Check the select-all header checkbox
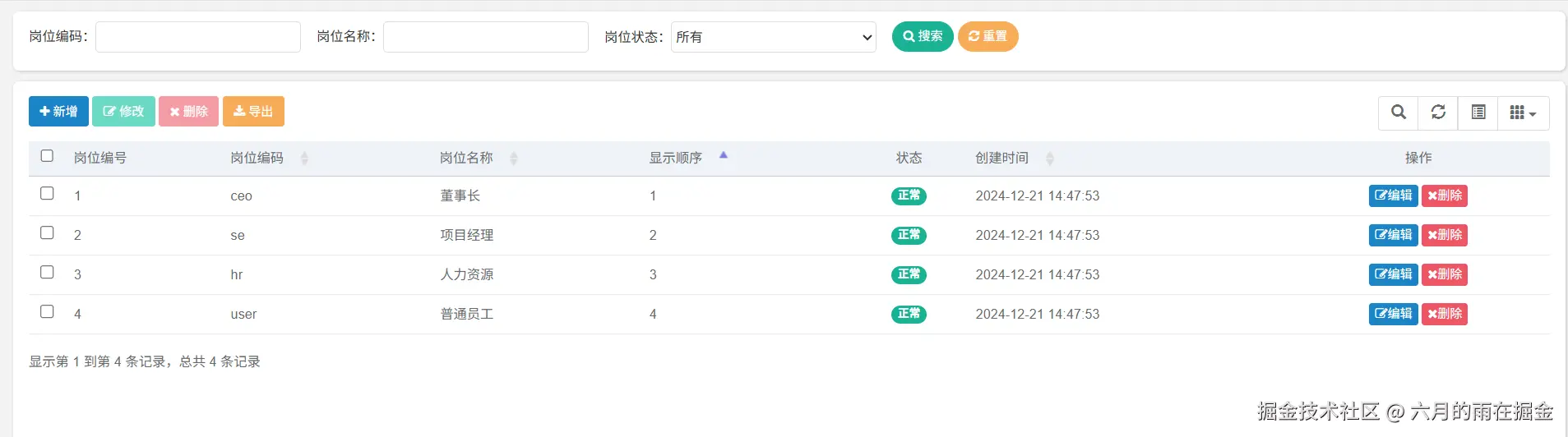Viewport: 1568px width, 437px height. click(x=47, y=156)
